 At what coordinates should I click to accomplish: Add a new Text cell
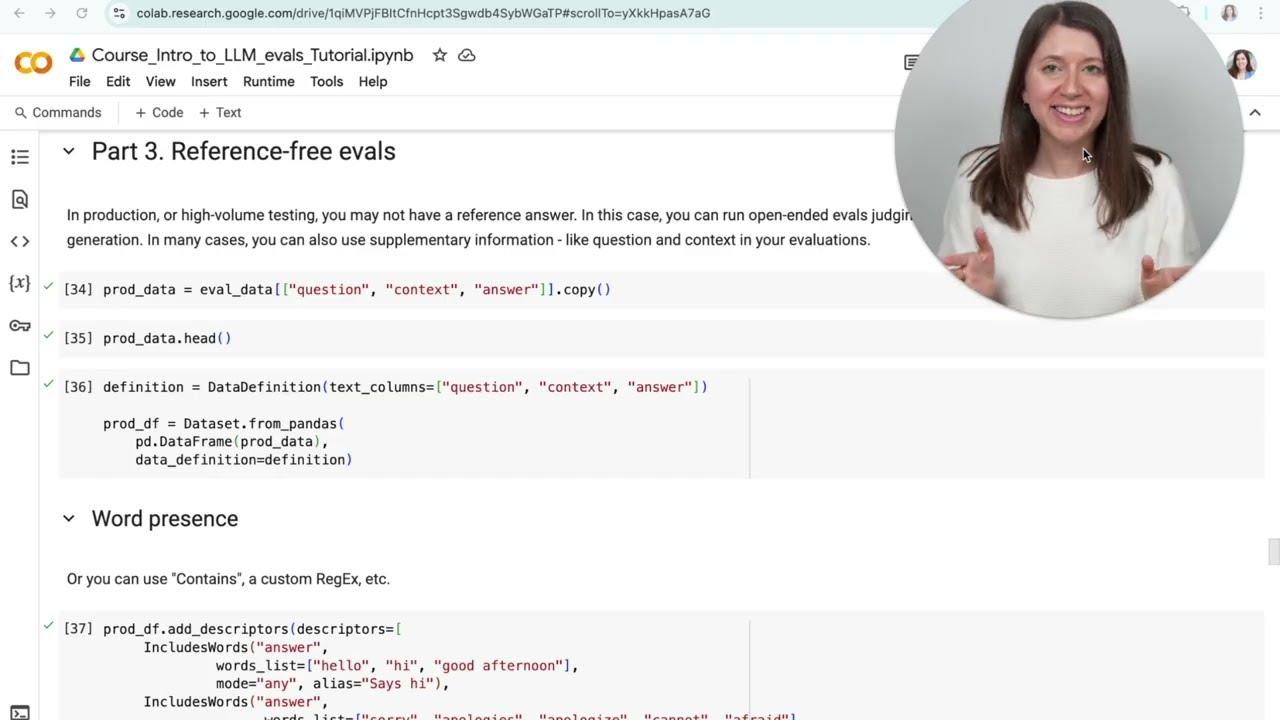coord(220,113)
